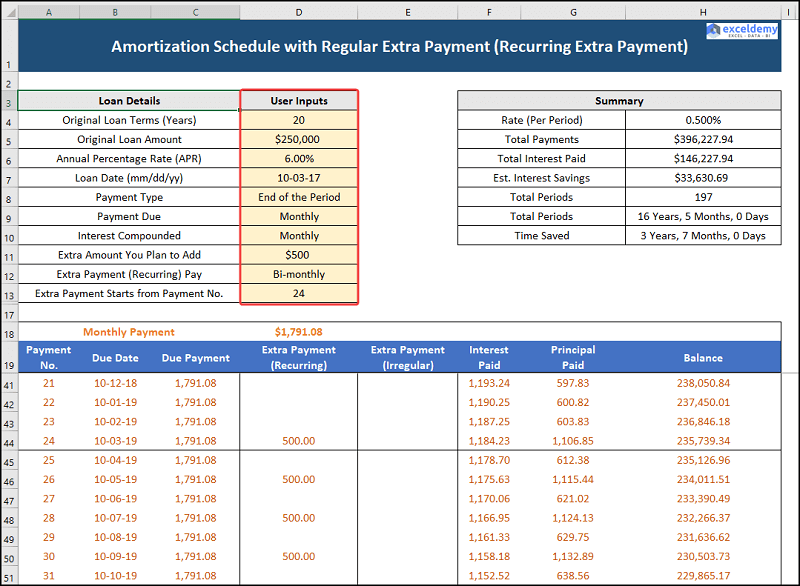Select the $396,227.94 total payments cell
This screenshot has width=800, height=586.
click(x=703, y=139)
